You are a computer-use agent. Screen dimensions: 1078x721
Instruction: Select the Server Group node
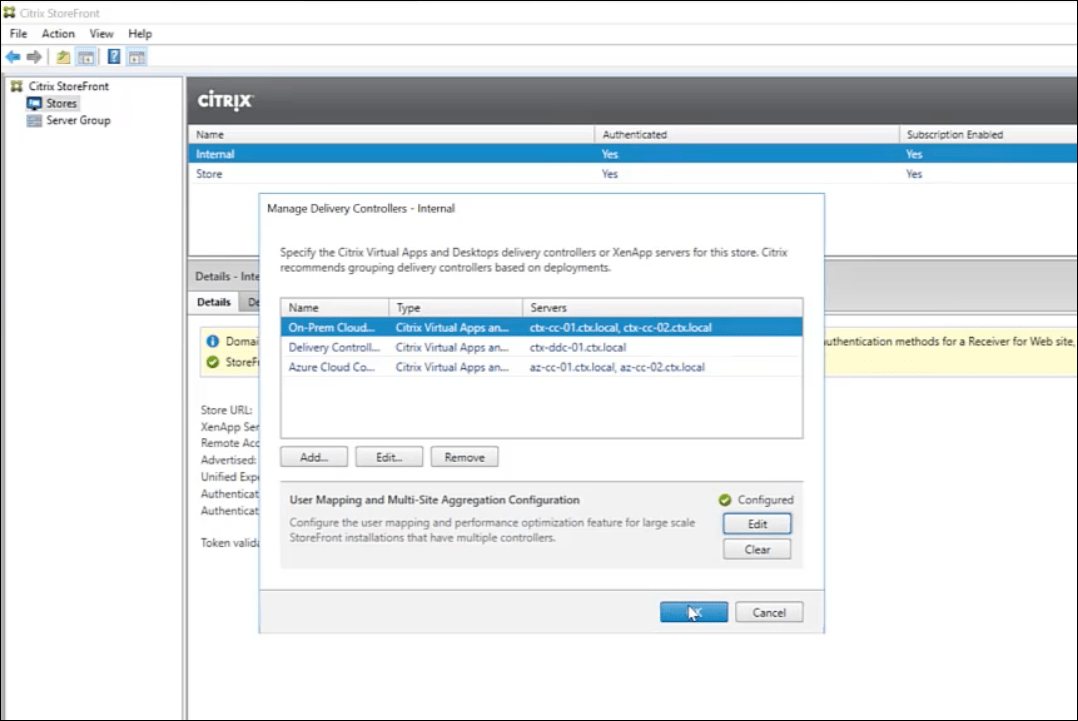[x=76, y=120]
